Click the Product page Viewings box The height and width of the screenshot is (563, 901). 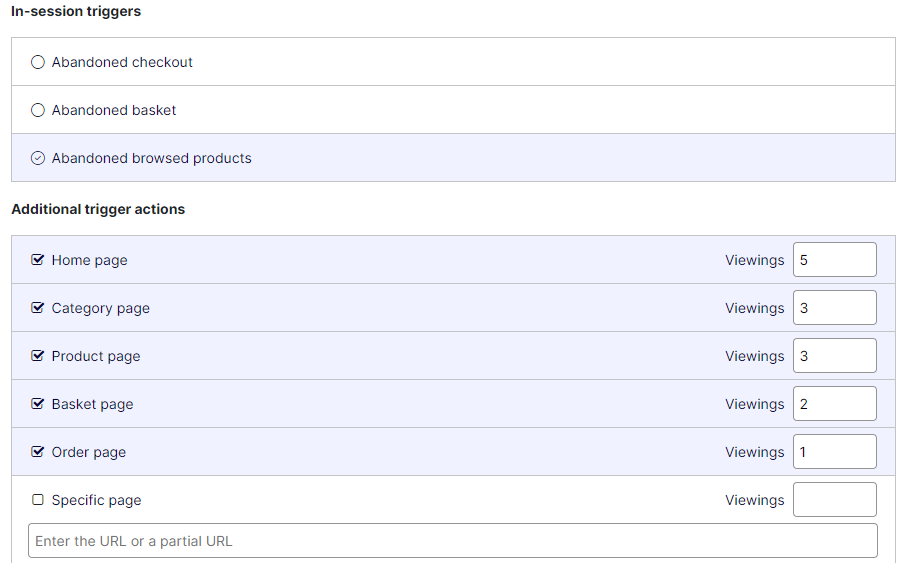(834, 356)
